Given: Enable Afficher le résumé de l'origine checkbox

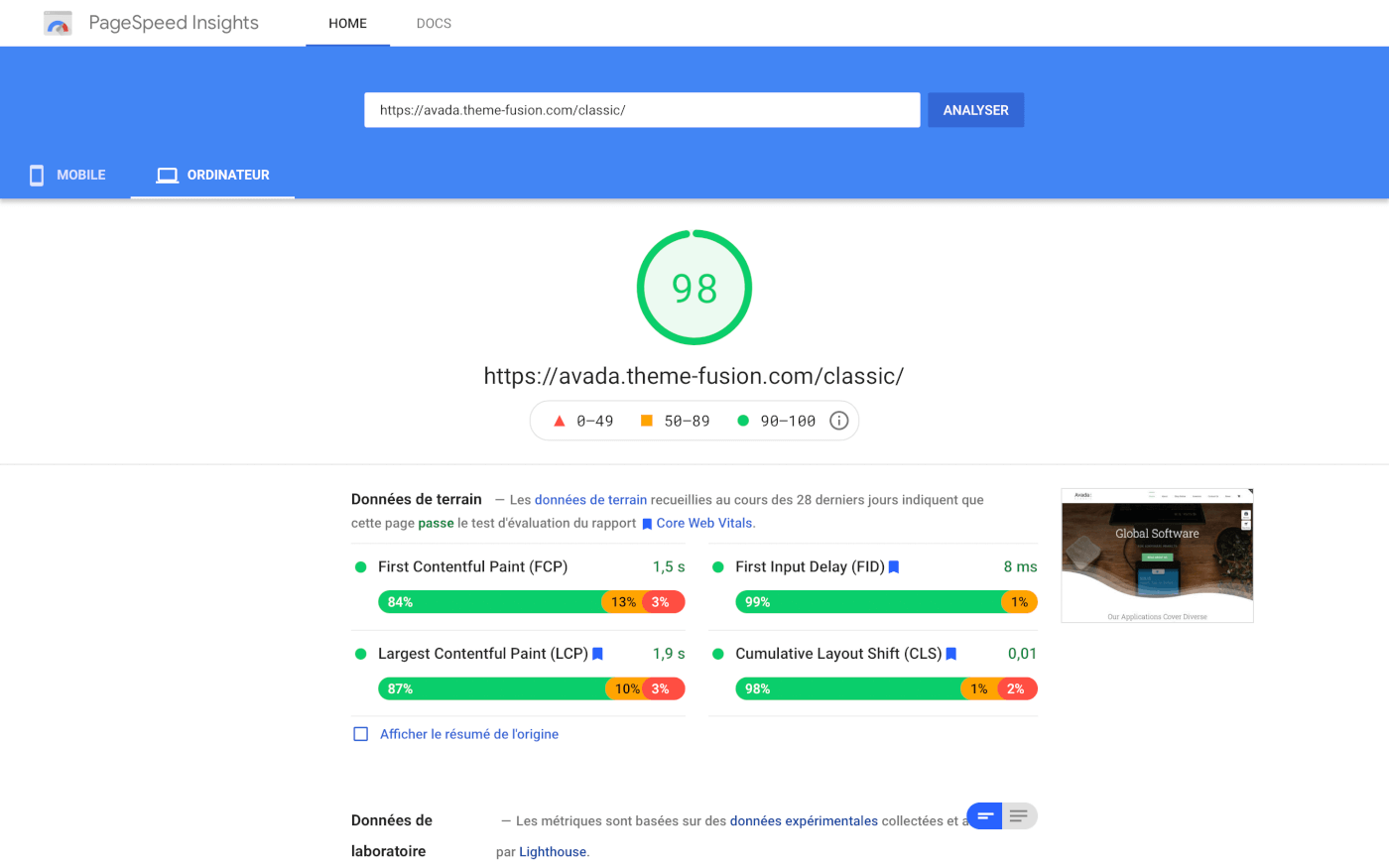Looking at the screenshot, I should click(361, 734).
